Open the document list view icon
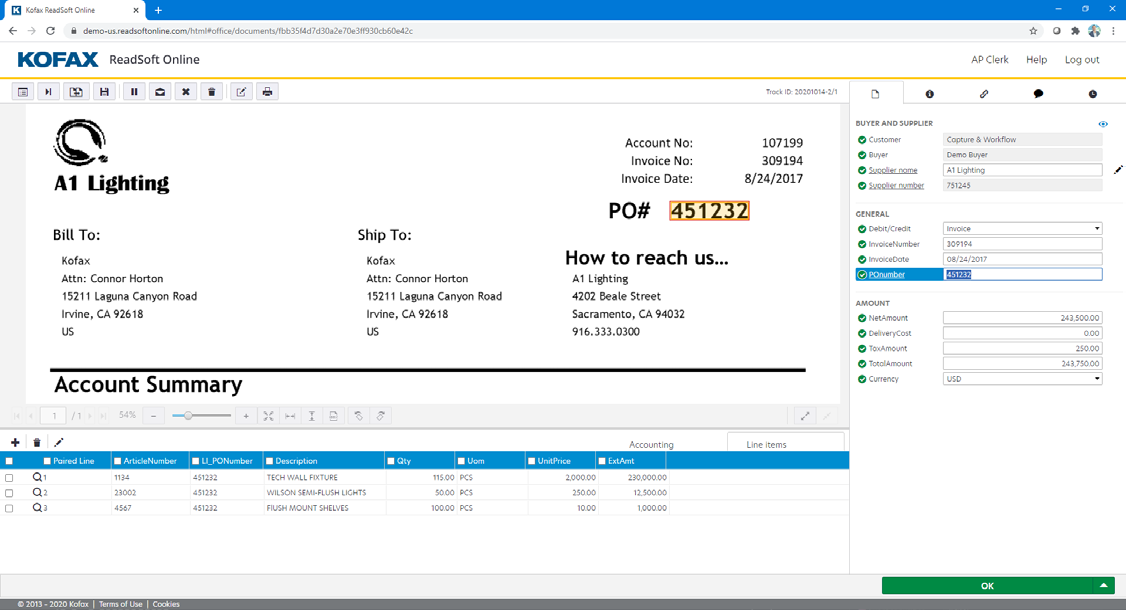 click(x=23, y=92)
